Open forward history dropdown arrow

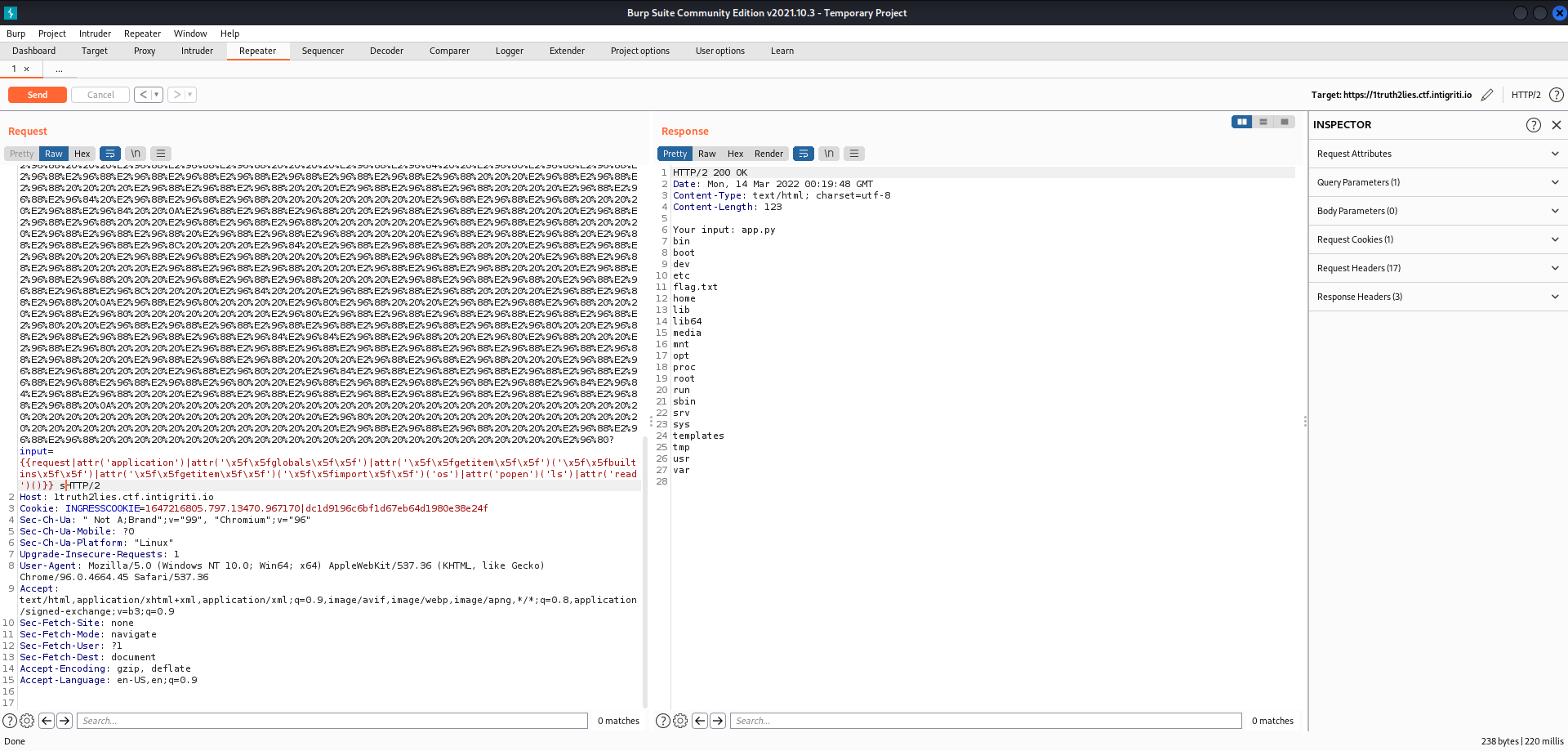190,95
